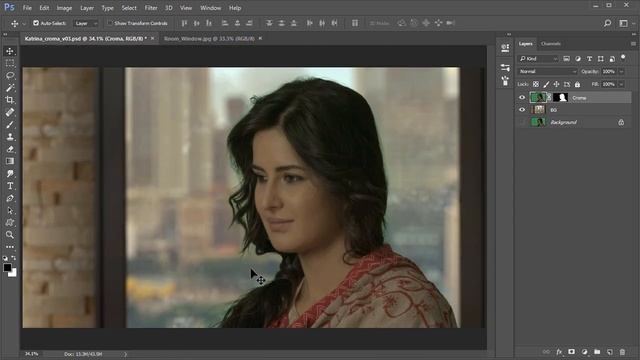Click the search magnifier icon in options bar
Screen dimensions: 640x360
[x=607, y=23]
